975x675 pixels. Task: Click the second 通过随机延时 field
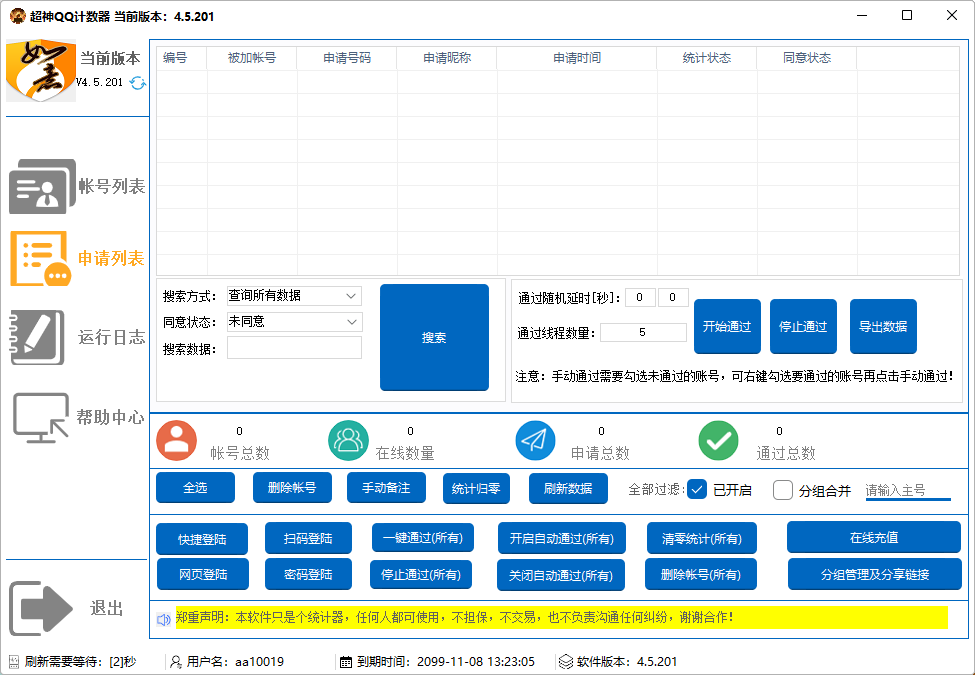point(673,298)
